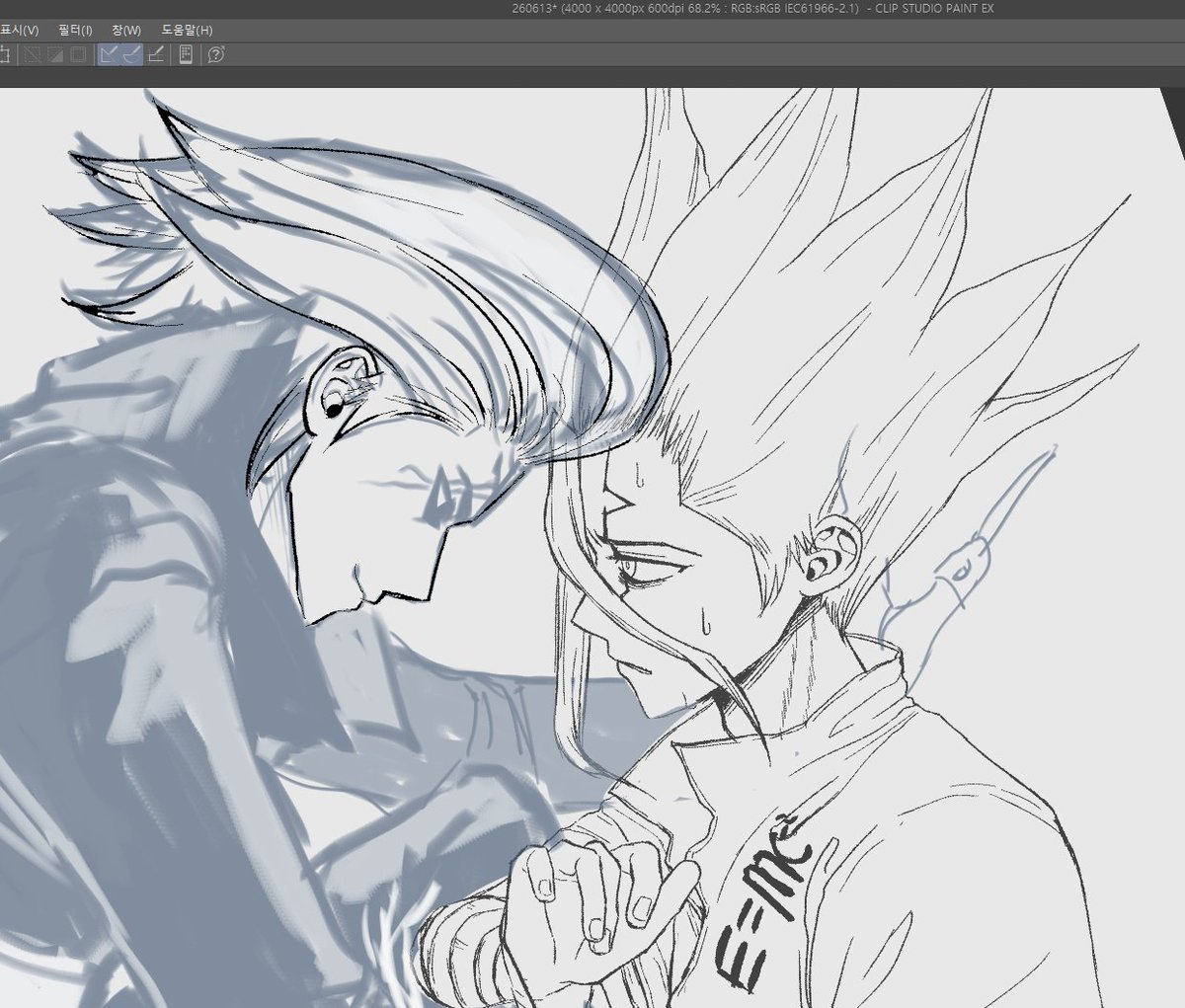Viewport: 1185px width, 1008px height.
Task: Open Clip Studio support help icon
Action: click(x=216, y=54)
